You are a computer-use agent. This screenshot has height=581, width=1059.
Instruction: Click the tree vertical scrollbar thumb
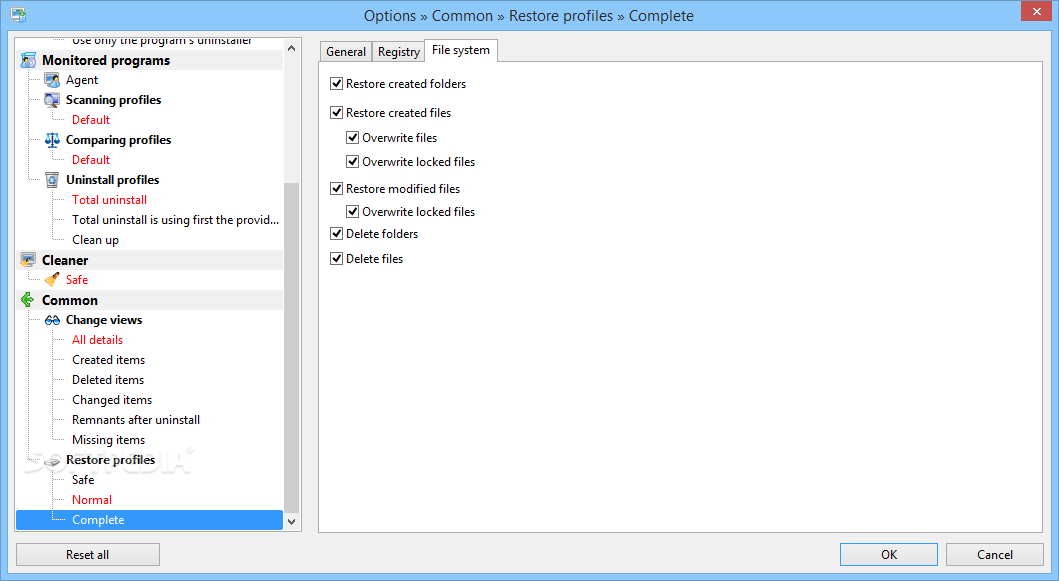292,348
